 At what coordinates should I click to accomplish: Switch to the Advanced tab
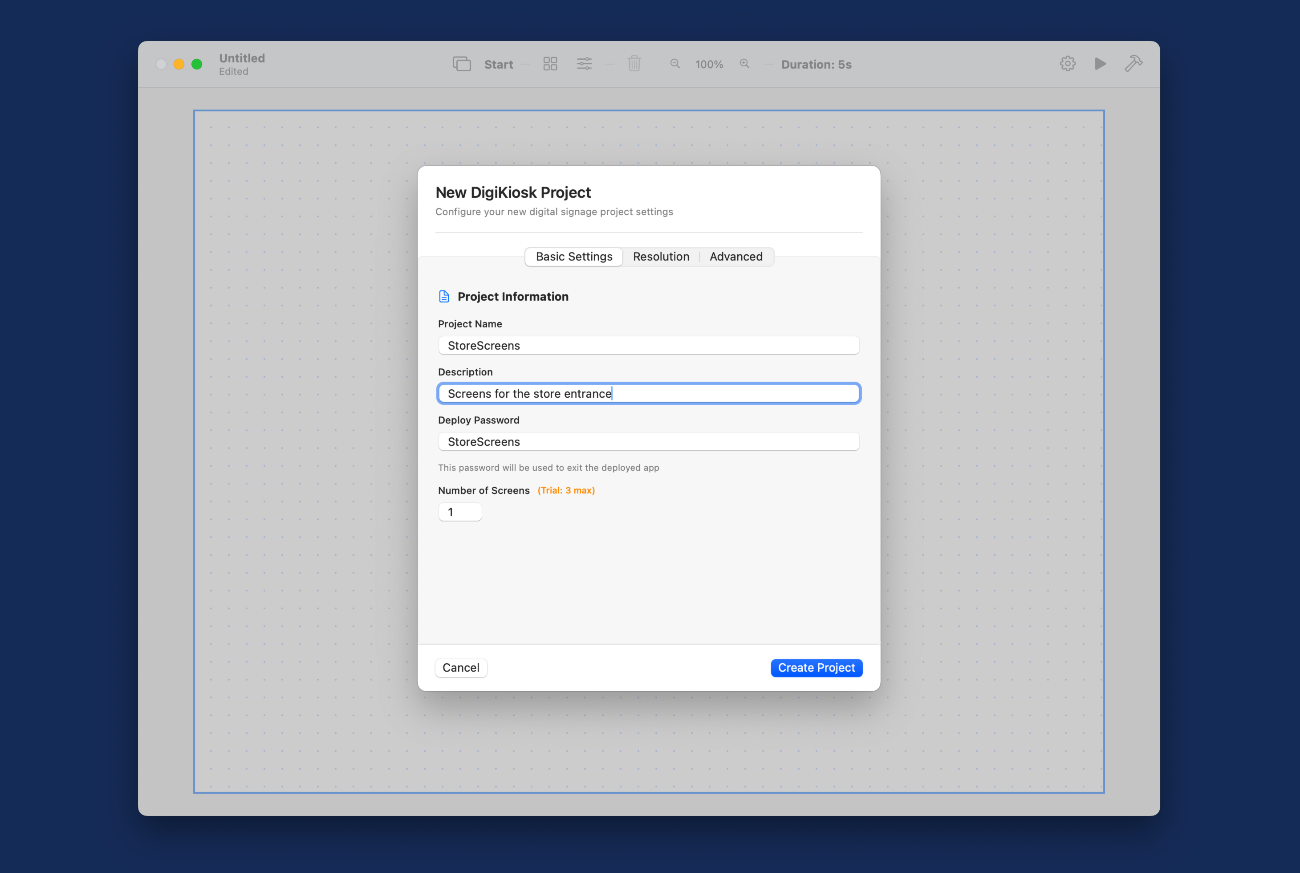tap(736, 257)
